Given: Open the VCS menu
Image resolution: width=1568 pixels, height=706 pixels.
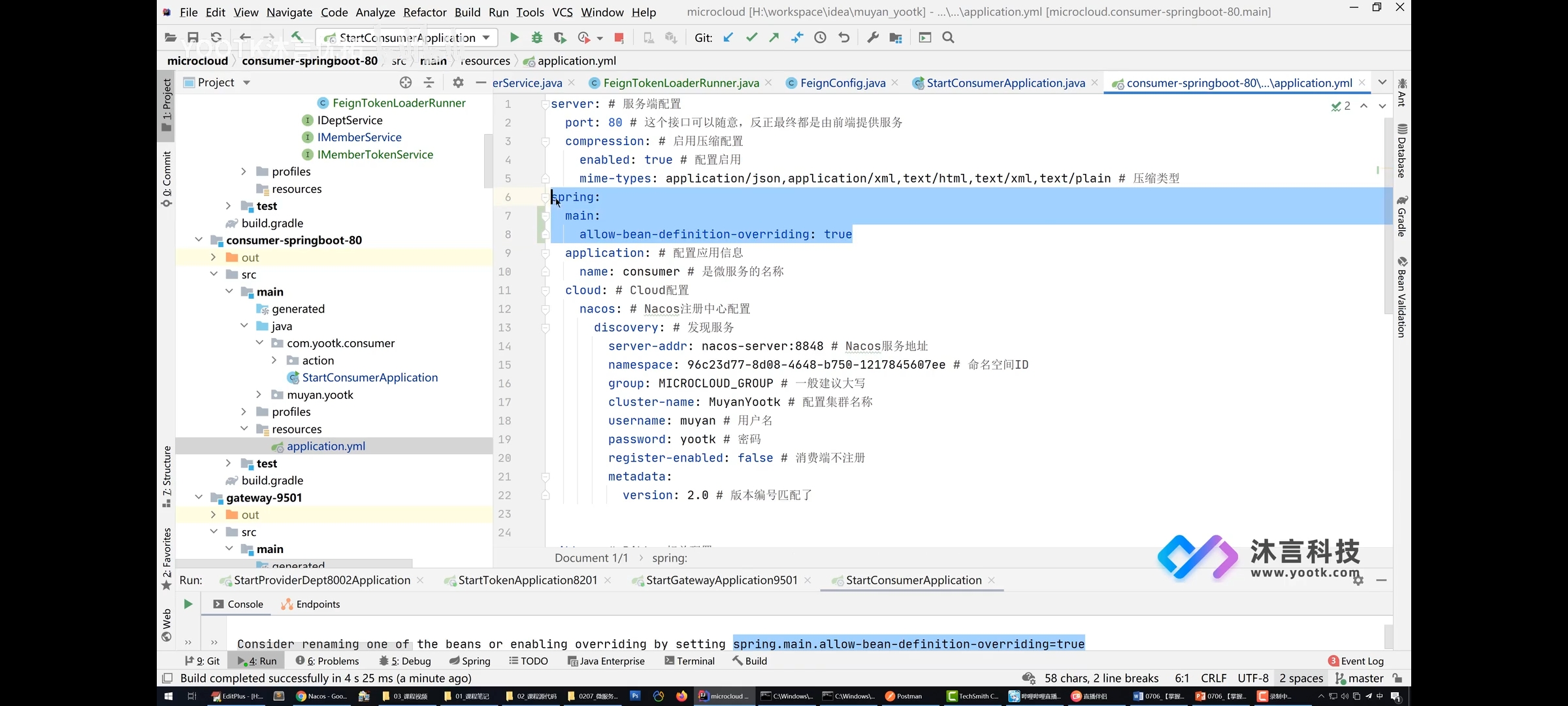Looking at the screenshot, I should (562, 12).
